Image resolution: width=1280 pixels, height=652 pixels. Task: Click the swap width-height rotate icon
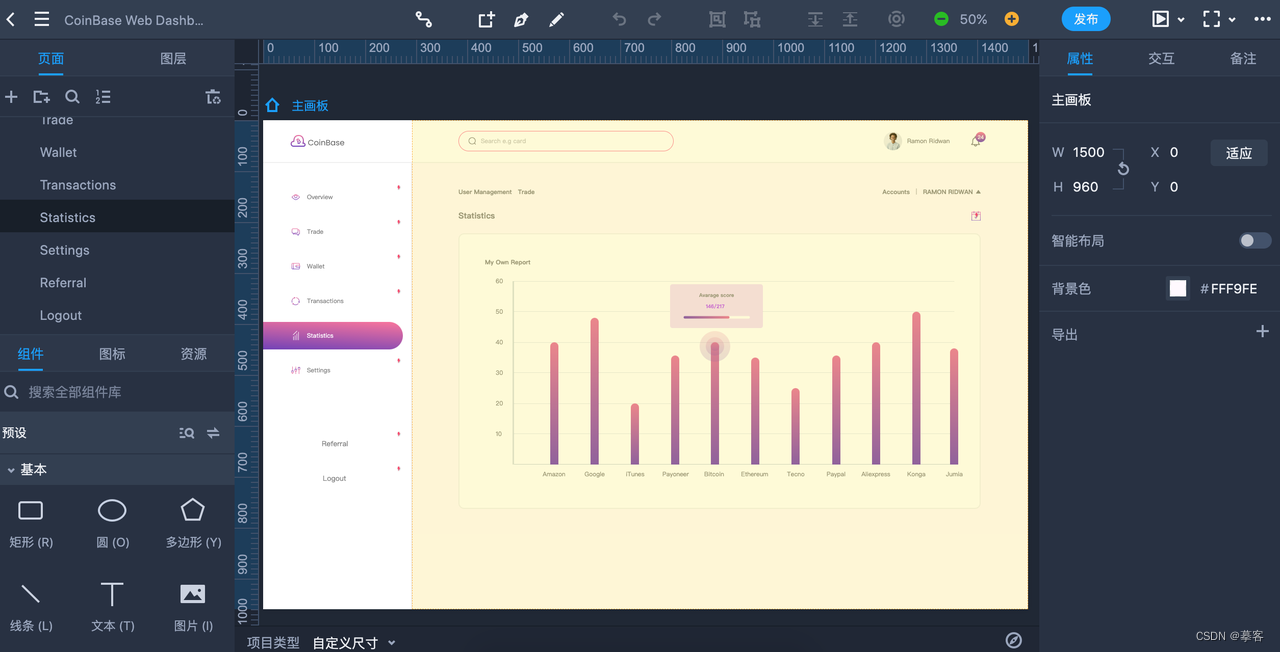tap(1123, 169)
